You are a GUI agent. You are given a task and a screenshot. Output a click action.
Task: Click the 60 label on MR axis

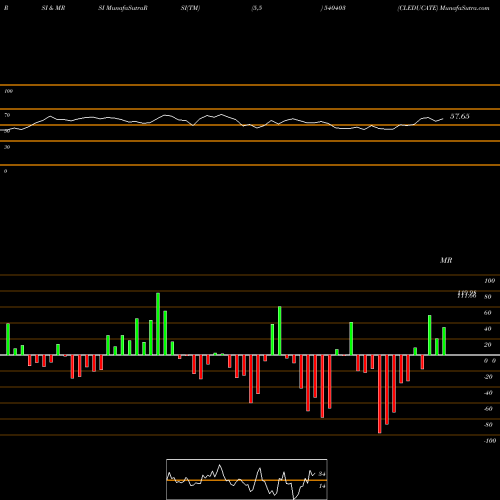488,313
